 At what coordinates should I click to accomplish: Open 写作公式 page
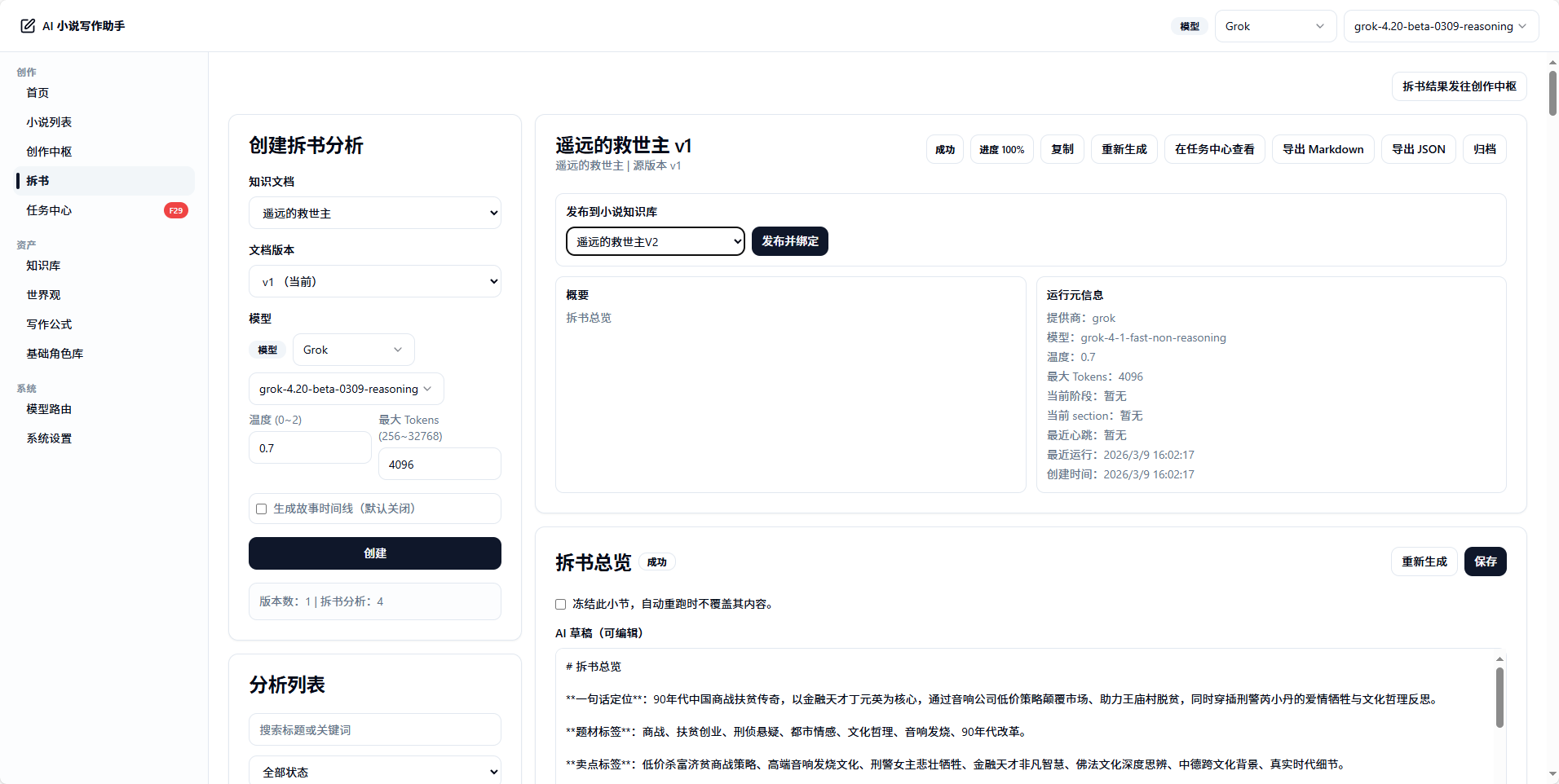(x=50, y=324)
